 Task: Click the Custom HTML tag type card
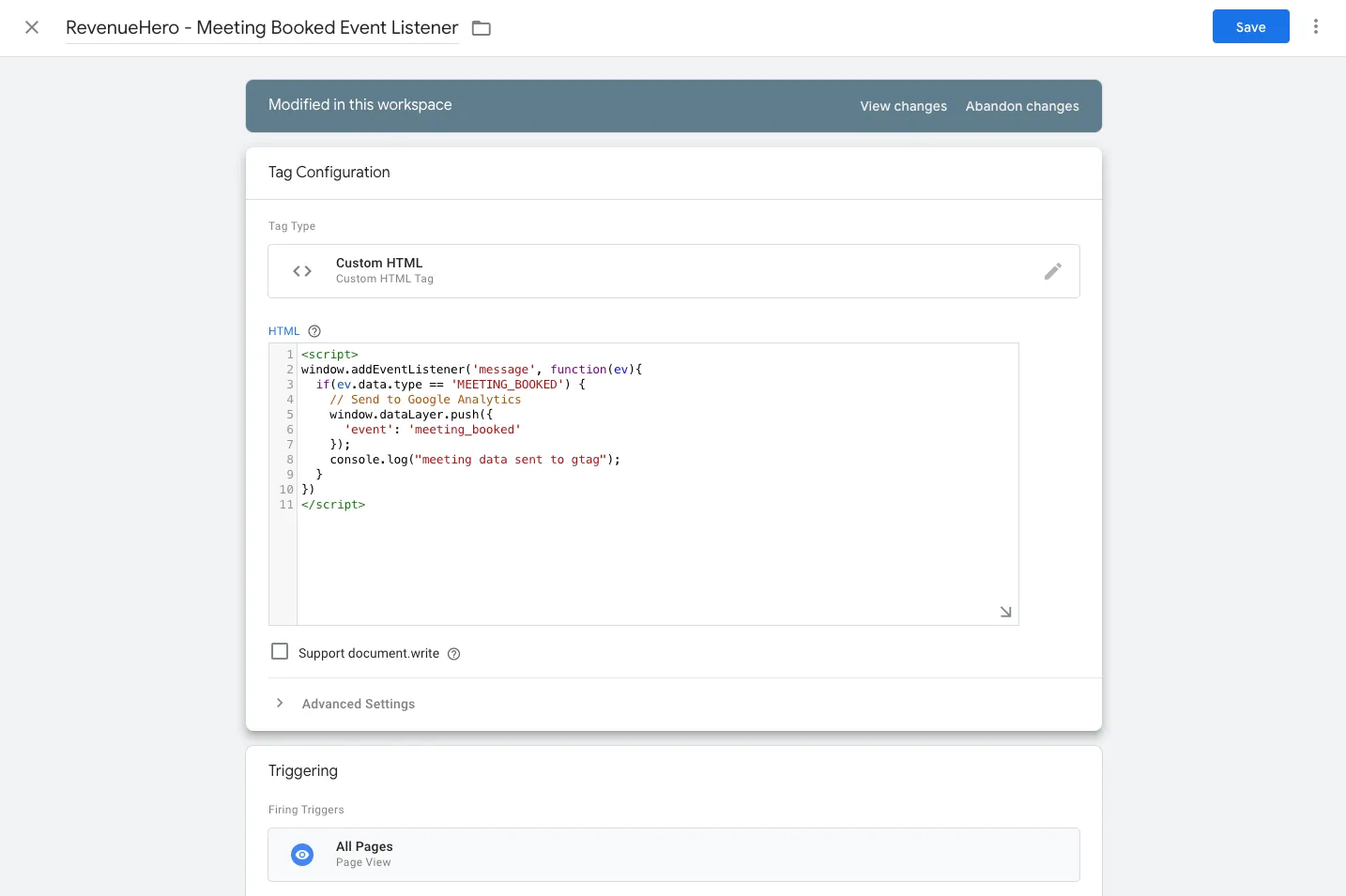(674, 271)
